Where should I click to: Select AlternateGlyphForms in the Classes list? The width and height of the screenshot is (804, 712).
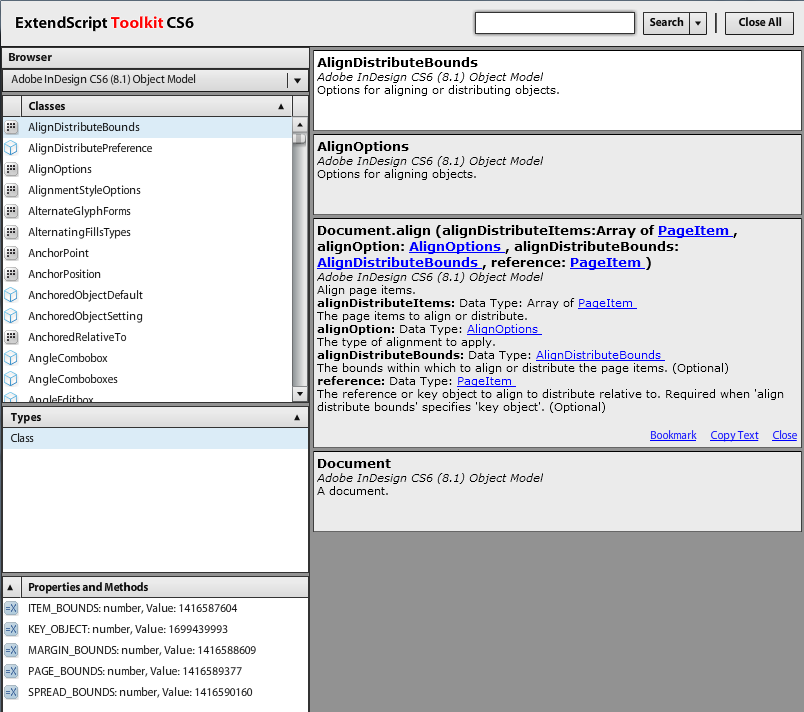point(148,211)
